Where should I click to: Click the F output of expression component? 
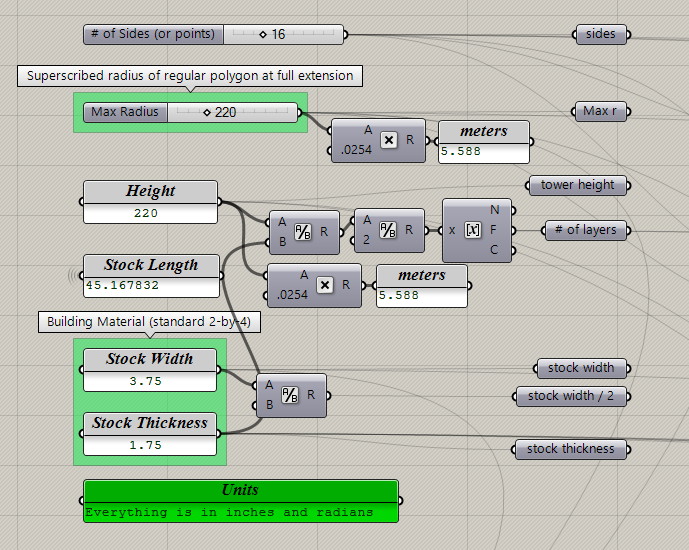coord(493,230)
